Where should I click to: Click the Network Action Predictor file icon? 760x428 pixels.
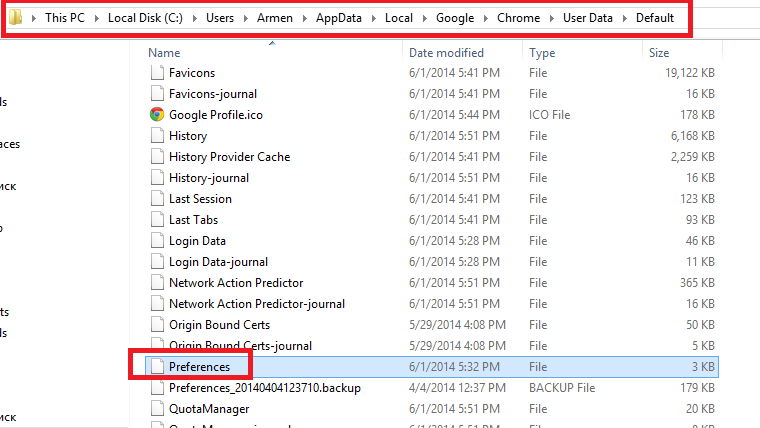pos(157,283)
